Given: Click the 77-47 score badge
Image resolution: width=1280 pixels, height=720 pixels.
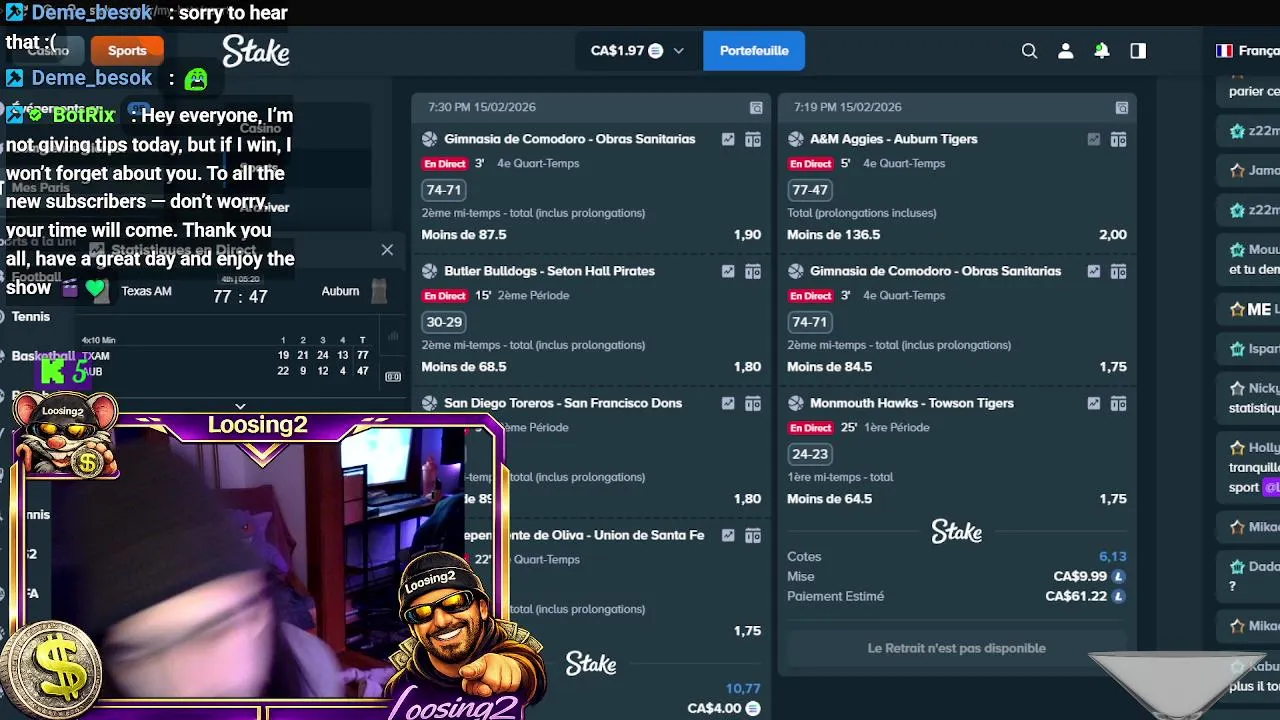Looking at the screenshot, I should coord(810,190).
